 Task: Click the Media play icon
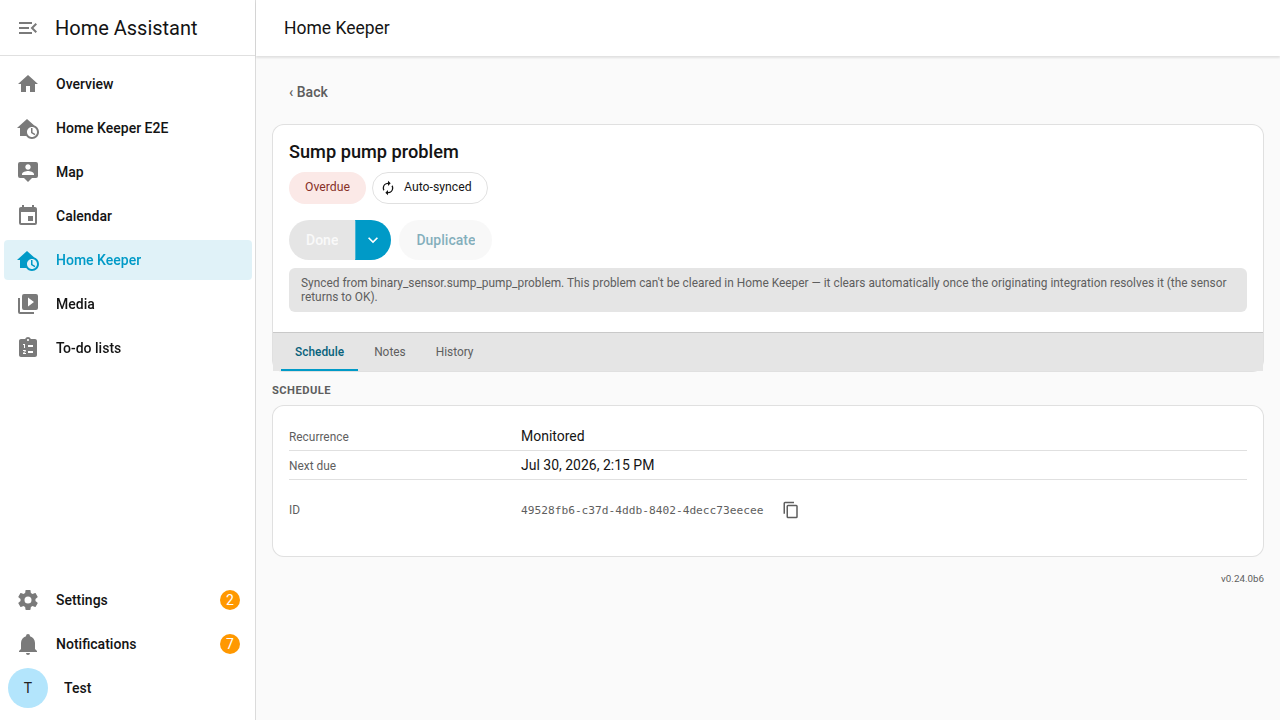[28, 304]
